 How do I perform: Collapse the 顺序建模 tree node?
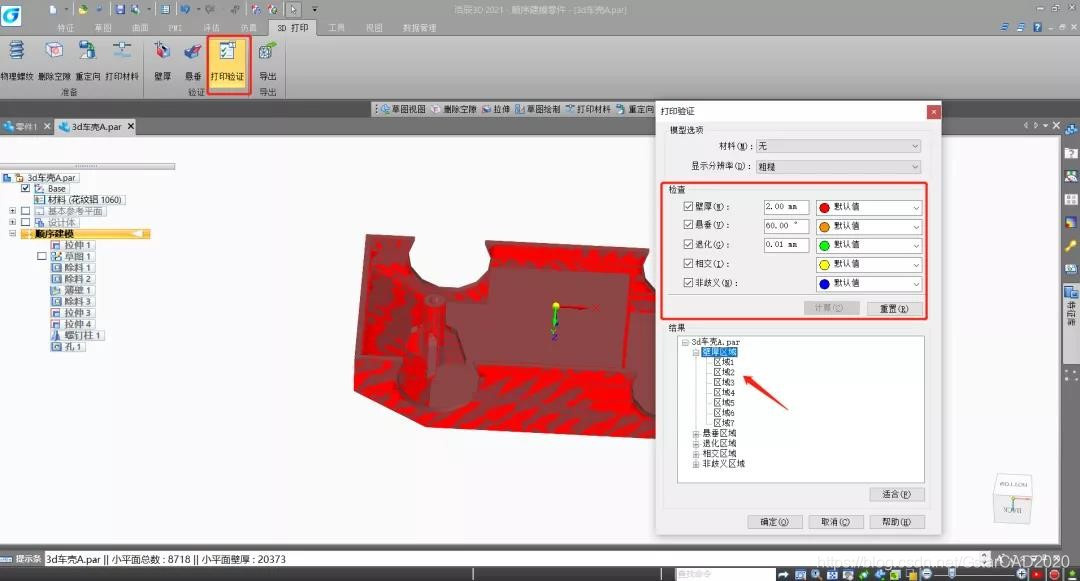12,234
